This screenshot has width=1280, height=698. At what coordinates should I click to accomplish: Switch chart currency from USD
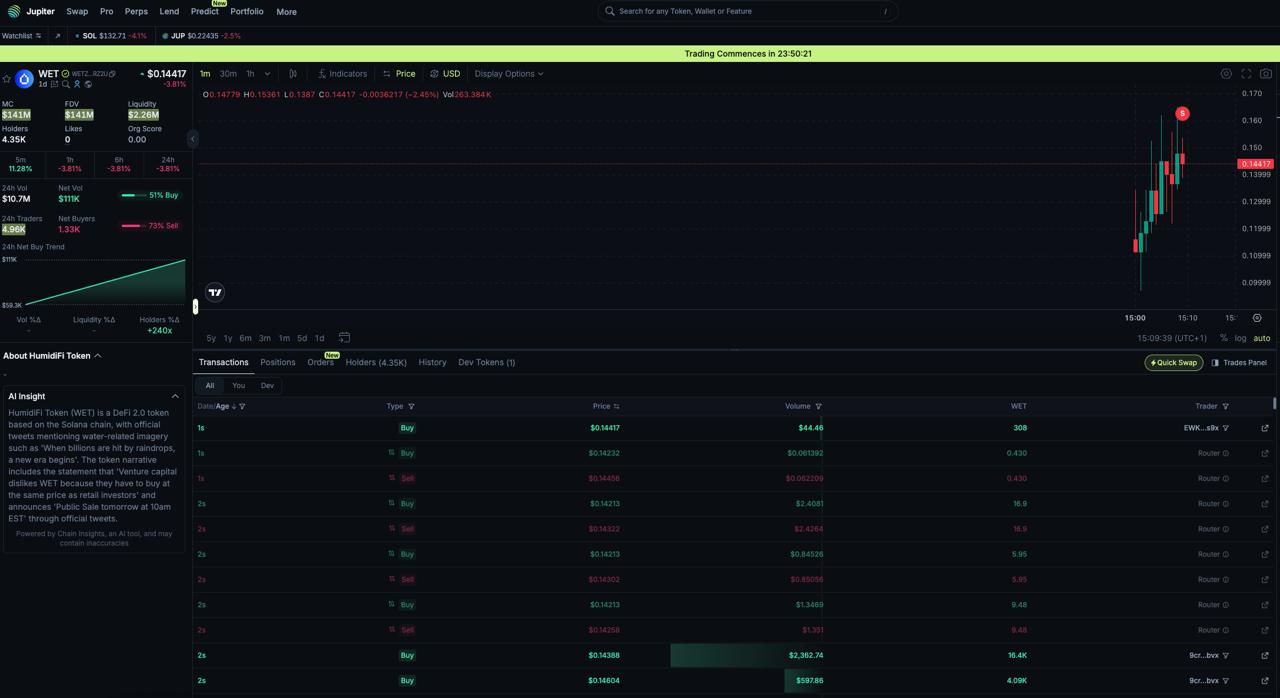445,74
